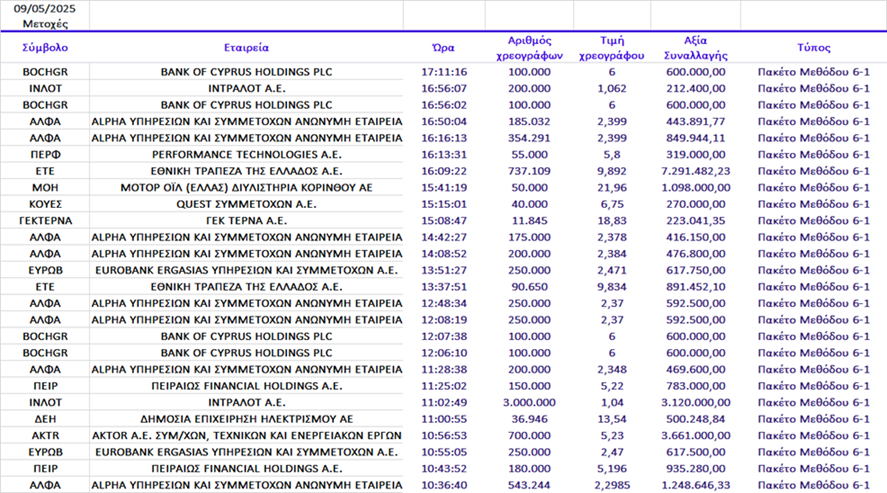Click value 617.500,00
887x493 pixels.
click(696, 452)
